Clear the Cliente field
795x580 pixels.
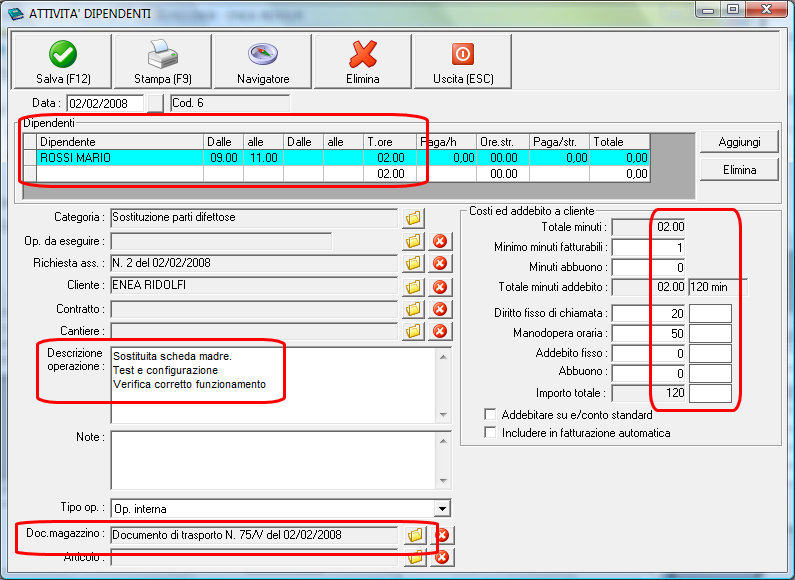[x=440, y=286]
